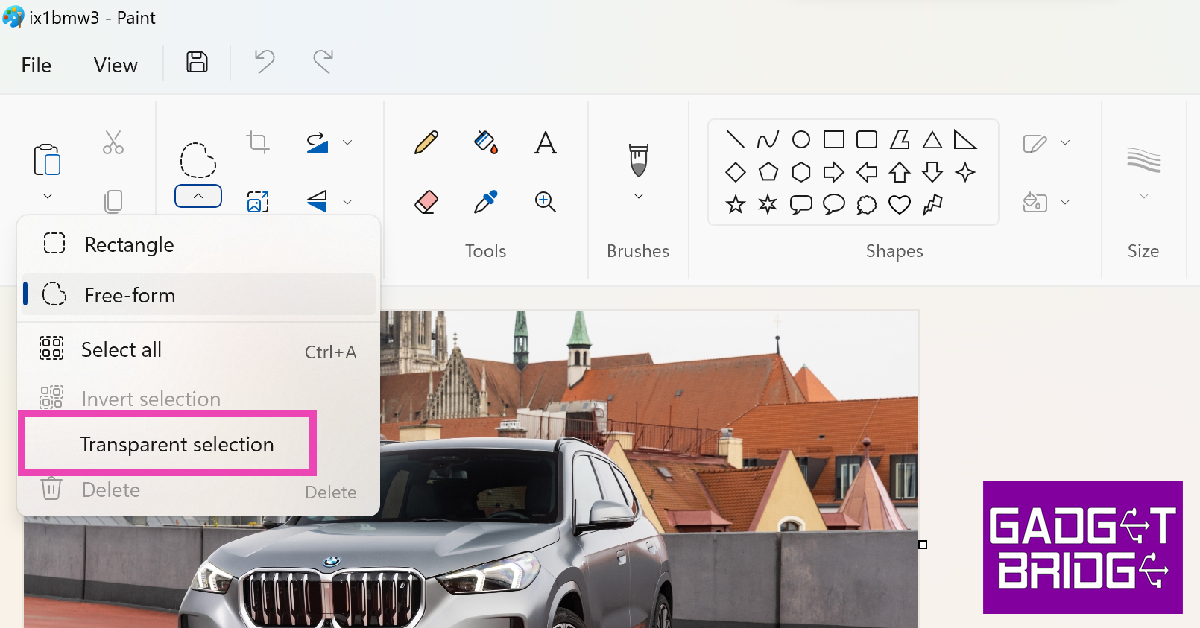Choose Select all from the selection menu
Viewport: 1200px width, 628px height.
(121, 349)
